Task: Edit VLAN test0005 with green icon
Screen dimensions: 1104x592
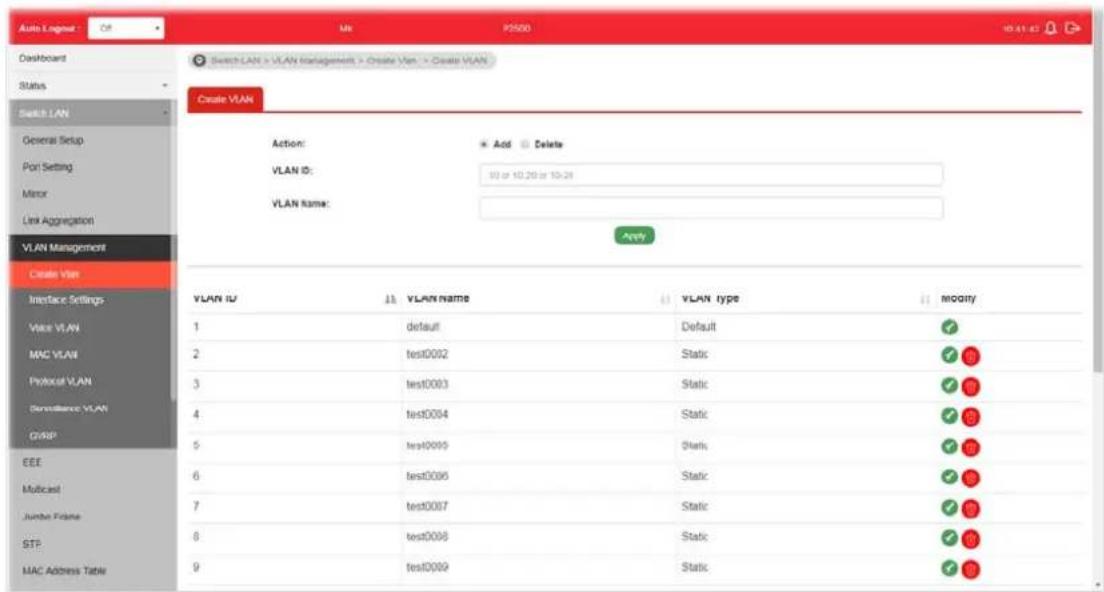Action: coord(949,446)
